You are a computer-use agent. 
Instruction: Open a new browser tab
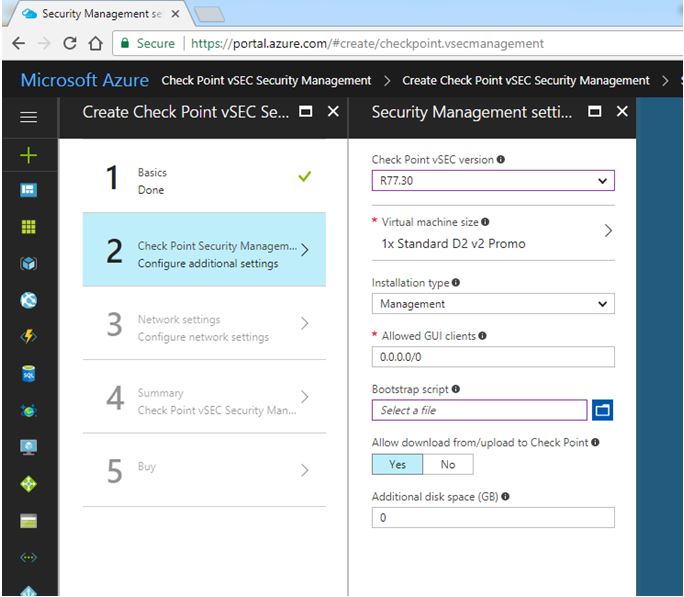click(209, 14)
